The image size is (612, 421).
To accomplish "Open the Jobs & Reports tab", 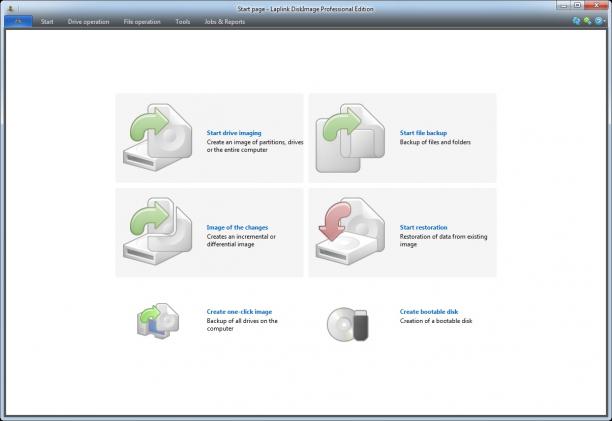I will [224, 22].
